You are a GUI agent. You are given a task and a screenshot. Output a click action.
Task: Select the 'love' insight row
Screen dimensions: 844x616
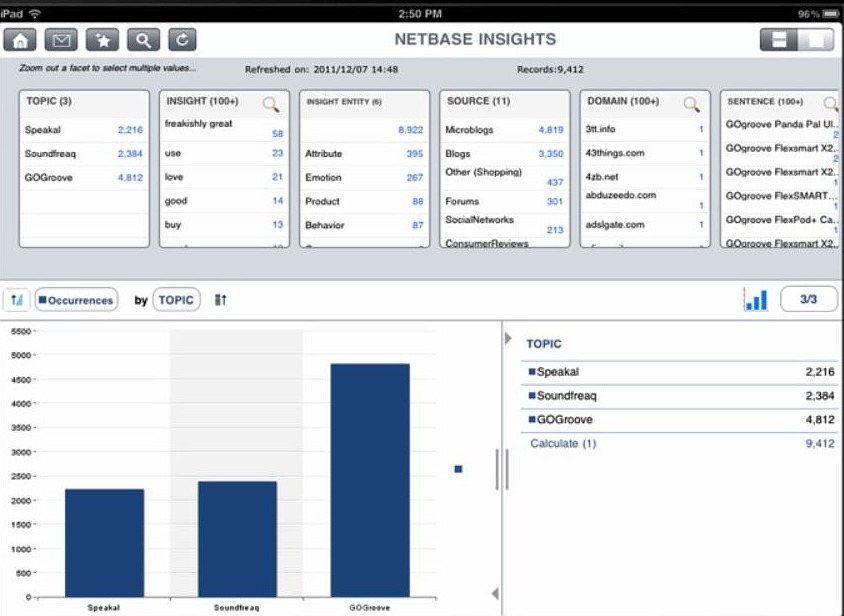click(x=224, y=177)
